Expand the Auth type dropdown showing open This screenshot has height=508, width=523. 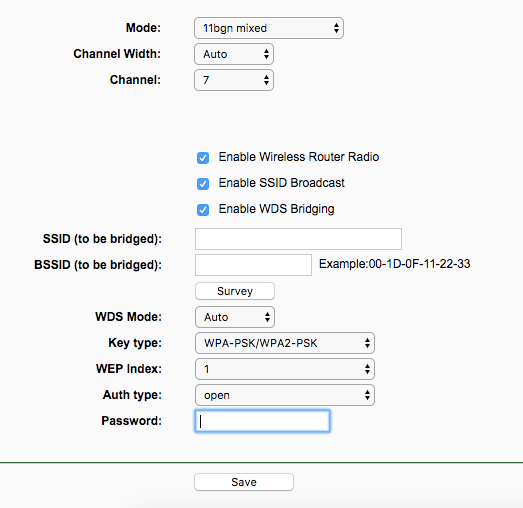coord(285,395)
